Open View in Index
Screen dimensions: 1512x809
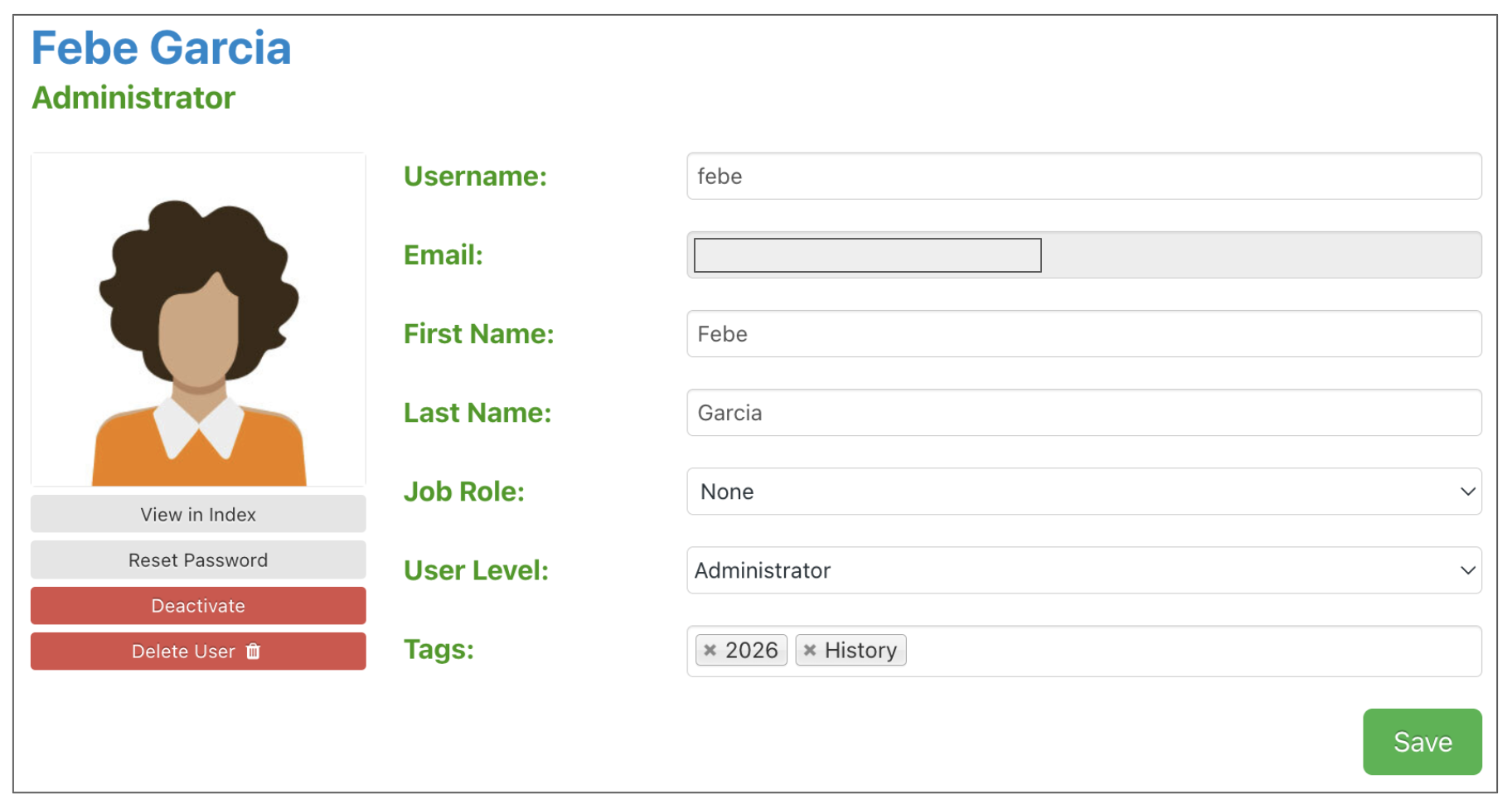(x=198, y=515)
